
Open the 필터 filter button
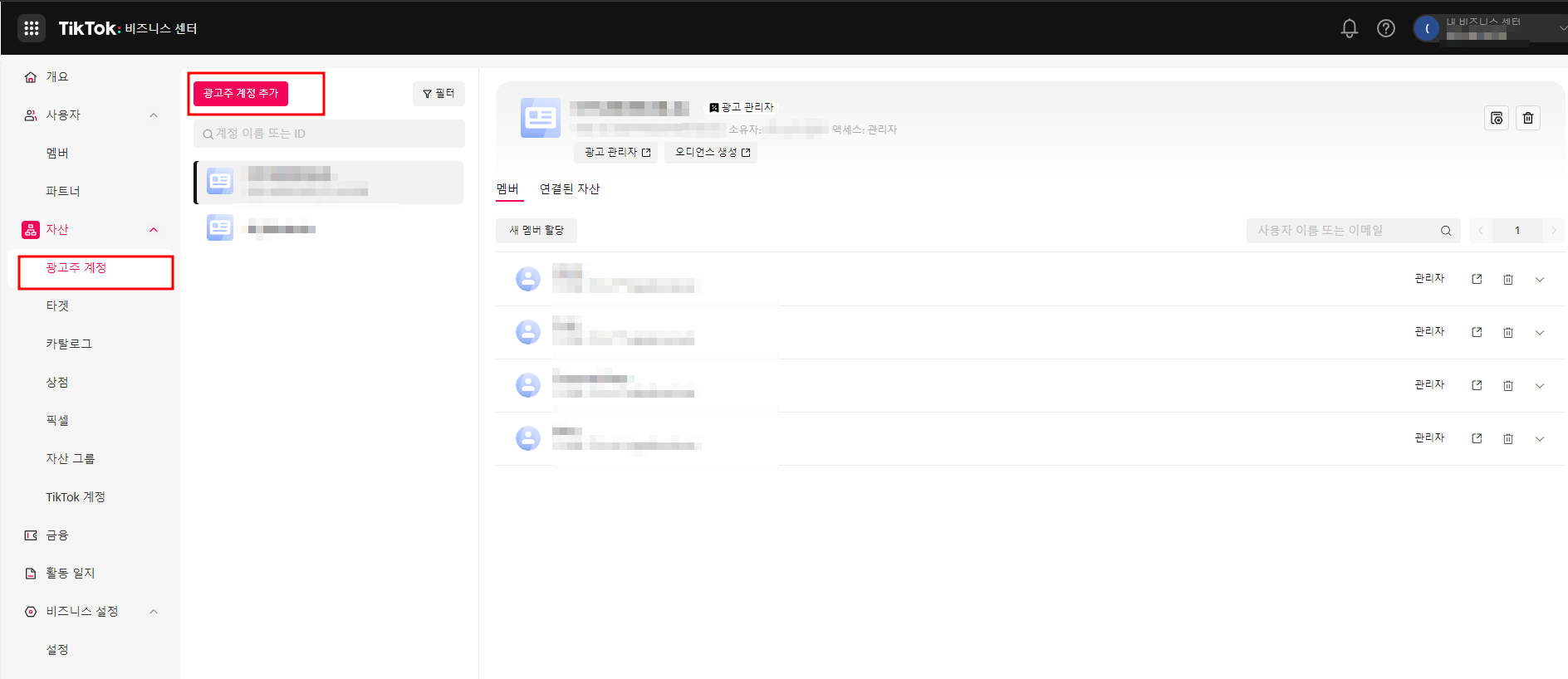click(x=439, y=94)
